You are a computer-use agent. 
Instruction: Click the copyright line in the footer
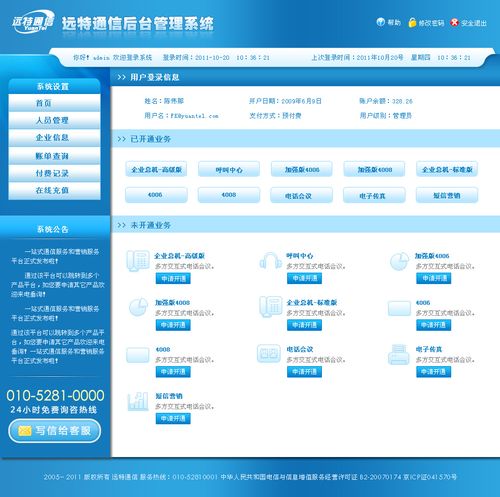pos(250,477)
